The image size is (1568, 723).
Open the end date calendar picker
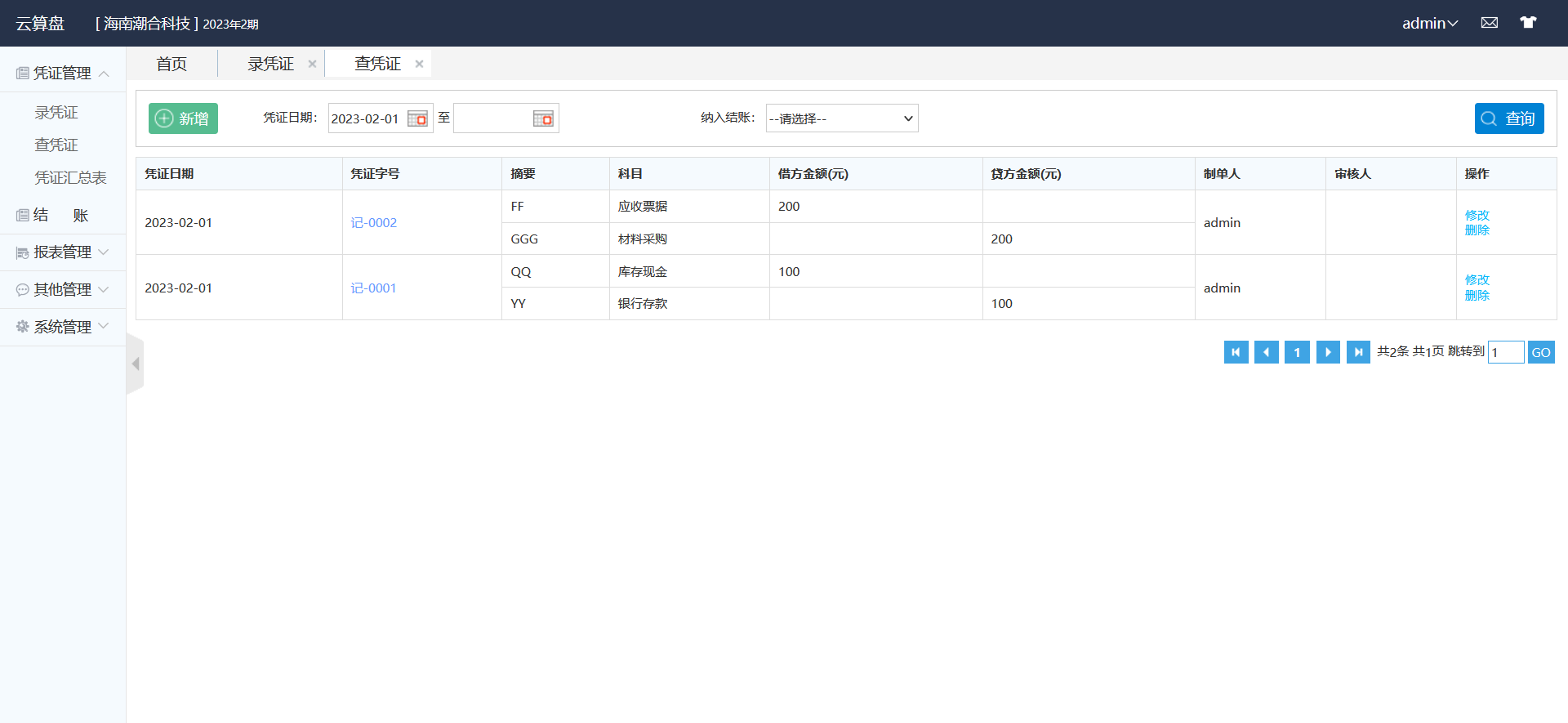pos(543,119)
